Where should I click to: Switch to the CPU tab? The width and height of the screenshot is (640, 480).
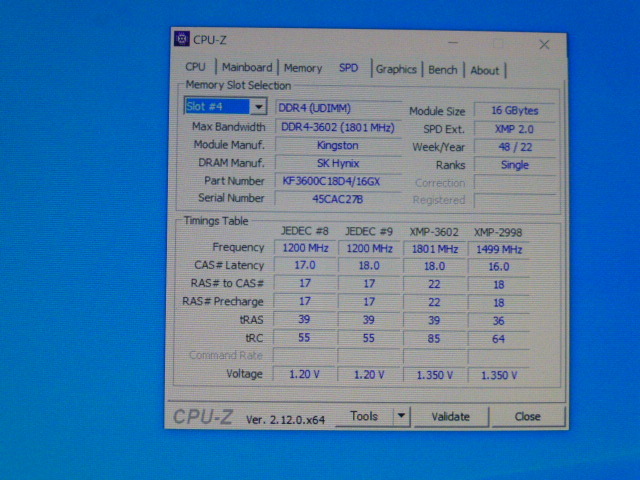click(x=195, y=67)
